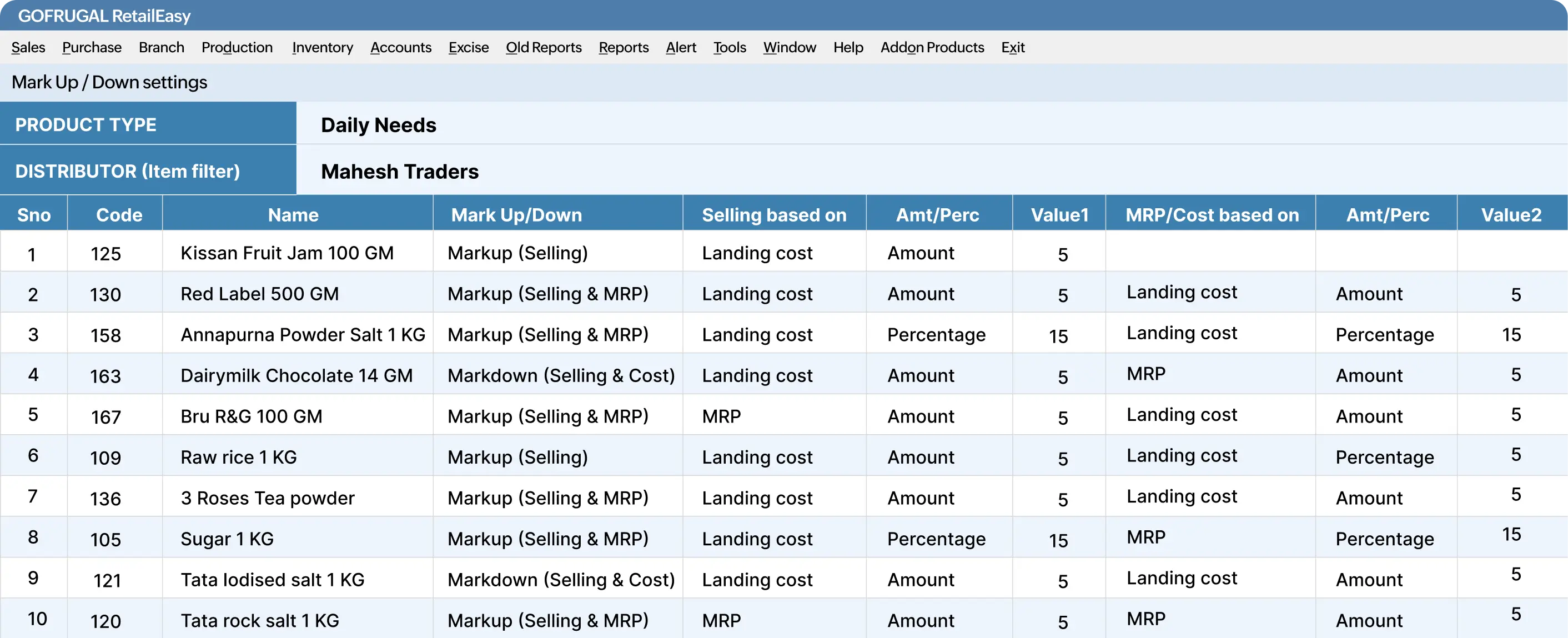Open the Sales menu
This screenshot has height=638, width=1568.
(x=29, y=48)
